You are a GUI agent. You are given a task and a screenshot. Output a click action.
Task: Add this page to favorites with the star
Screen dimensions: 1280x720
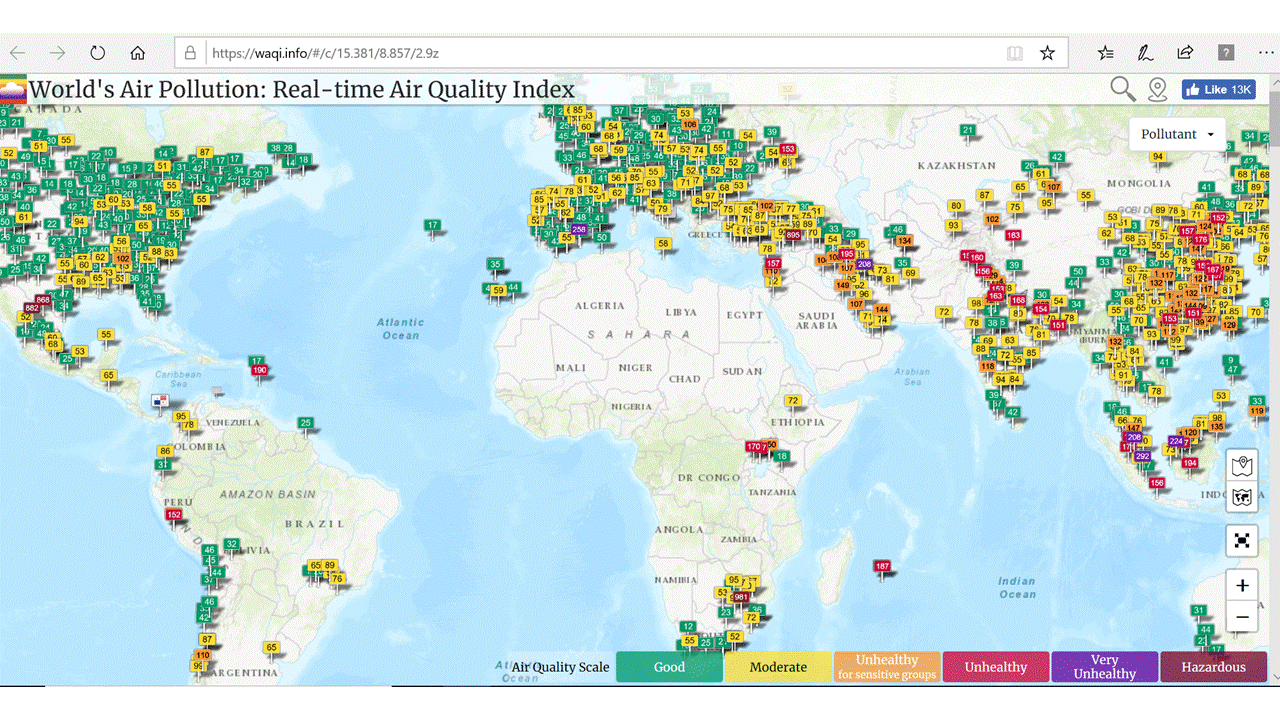[1047, 53]
